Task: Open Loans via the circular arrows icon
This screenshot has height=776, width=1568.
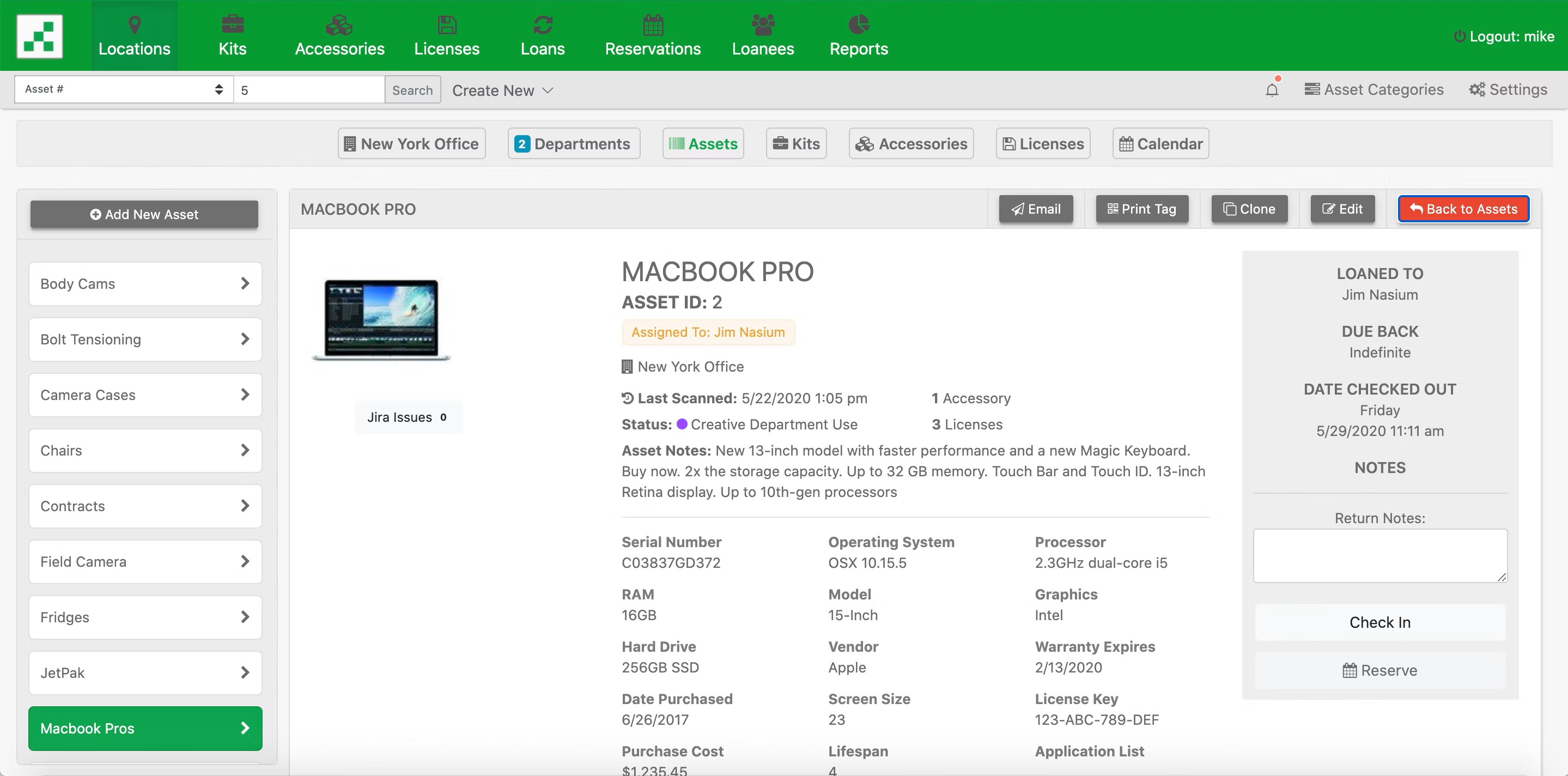Action: (x=542, y=27)
